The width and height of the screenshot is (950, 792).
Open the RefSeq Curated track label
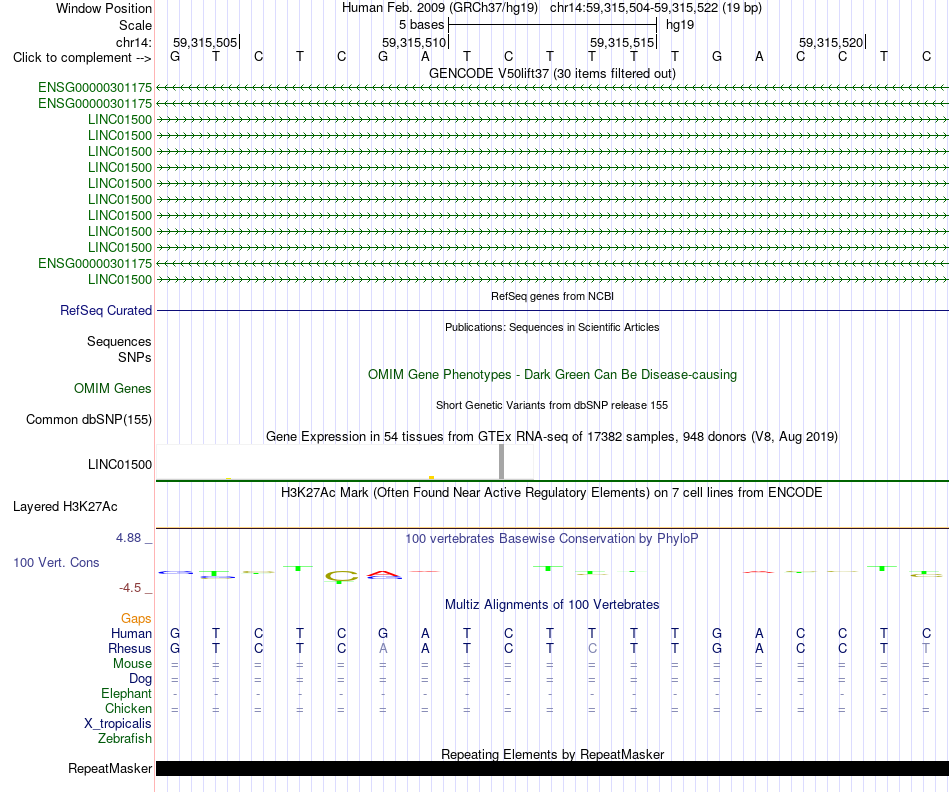[x=106, y=310]
